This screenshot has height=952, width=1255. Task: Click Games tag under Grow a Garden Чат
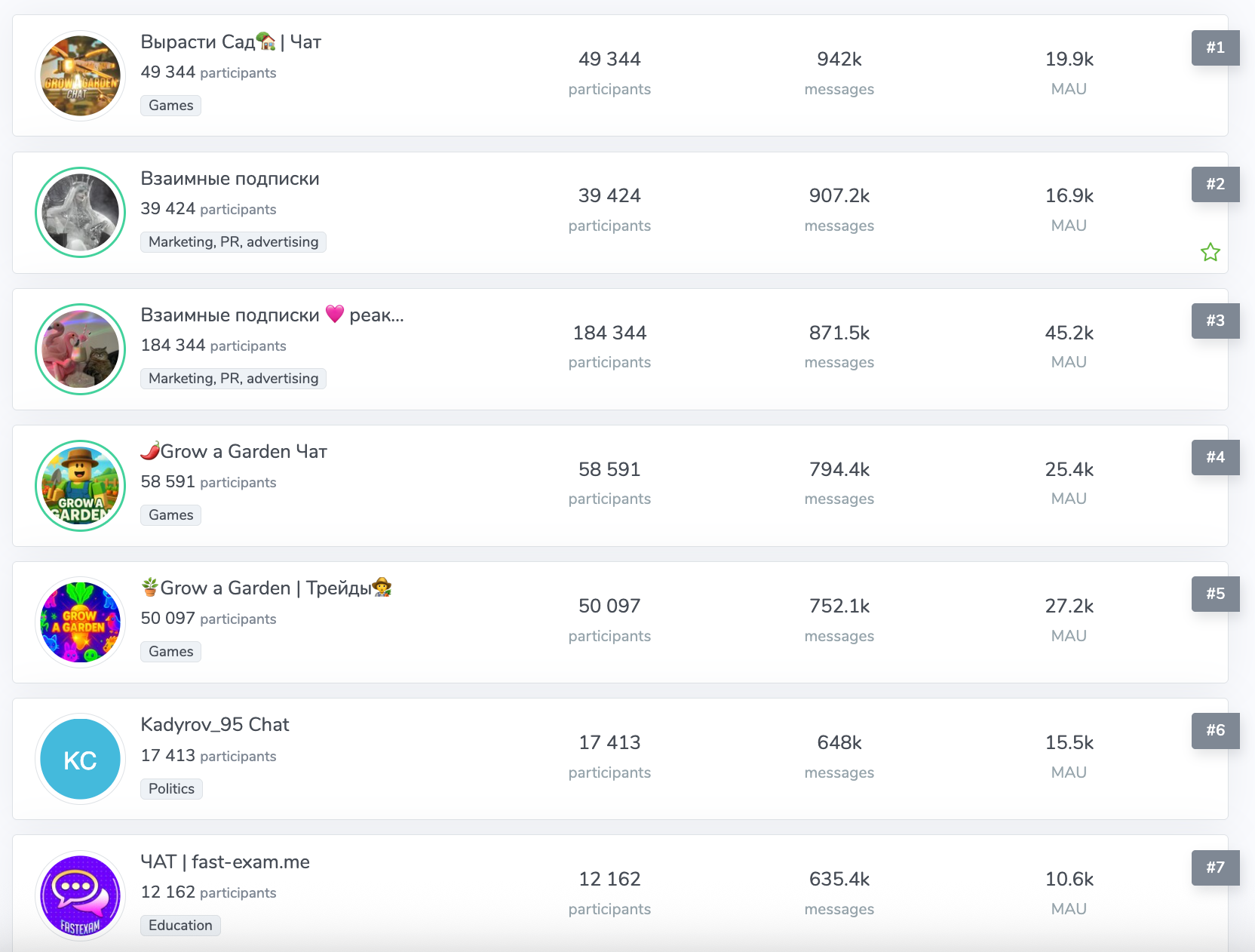170,514
